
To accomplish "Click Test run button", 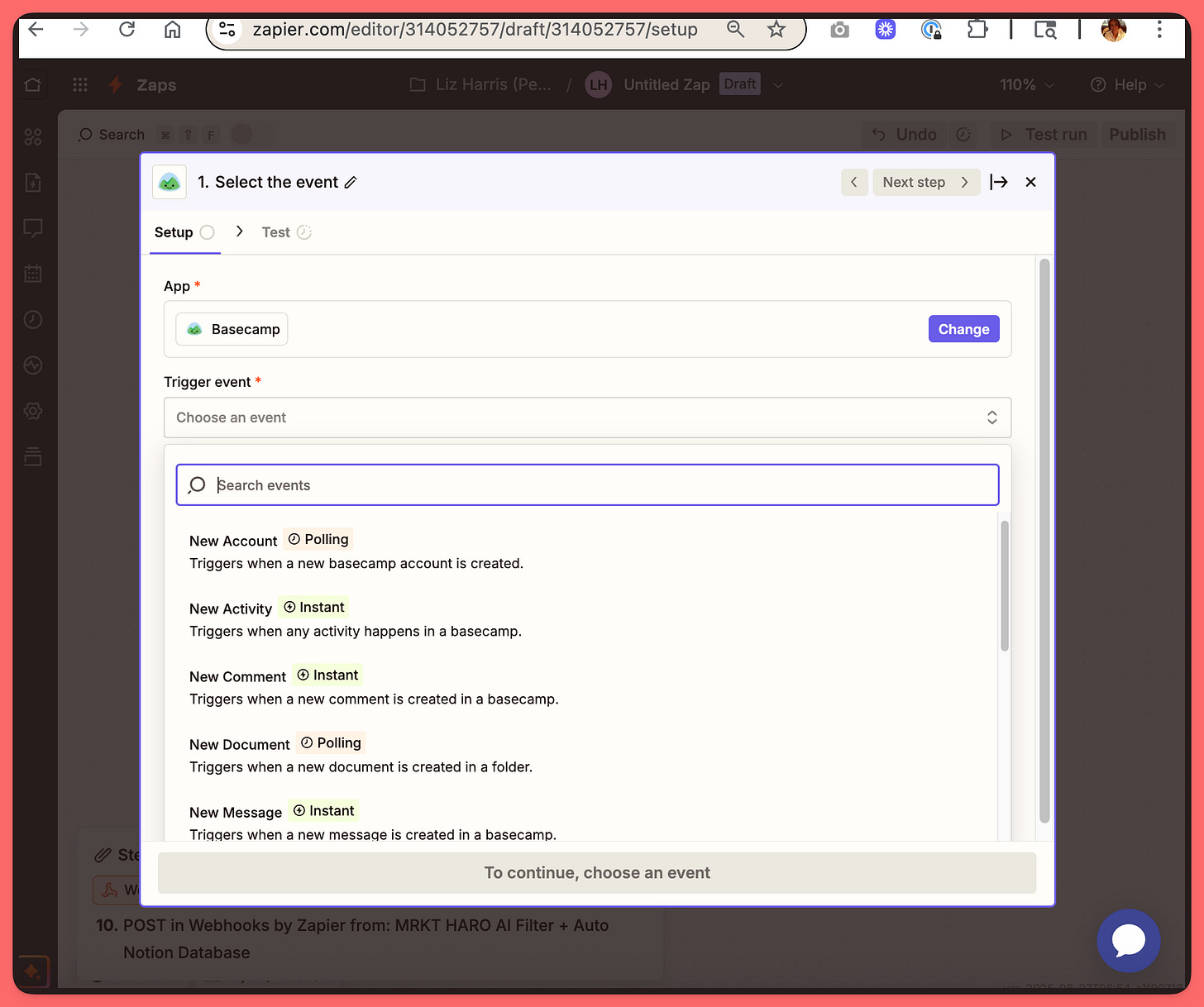I will point(1044,134).
